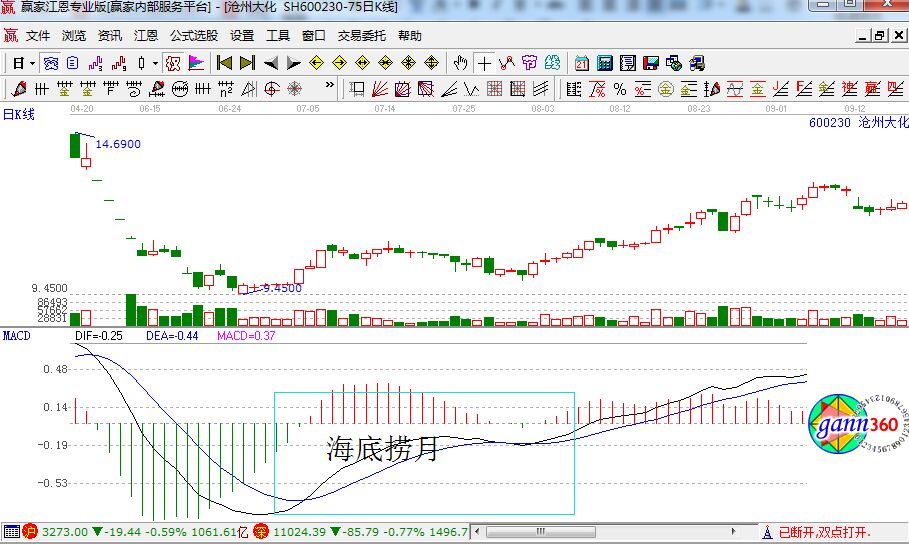Jump to first record with skip-to-start icon
This screenshot has height=544, width=909.
[224, 63]
